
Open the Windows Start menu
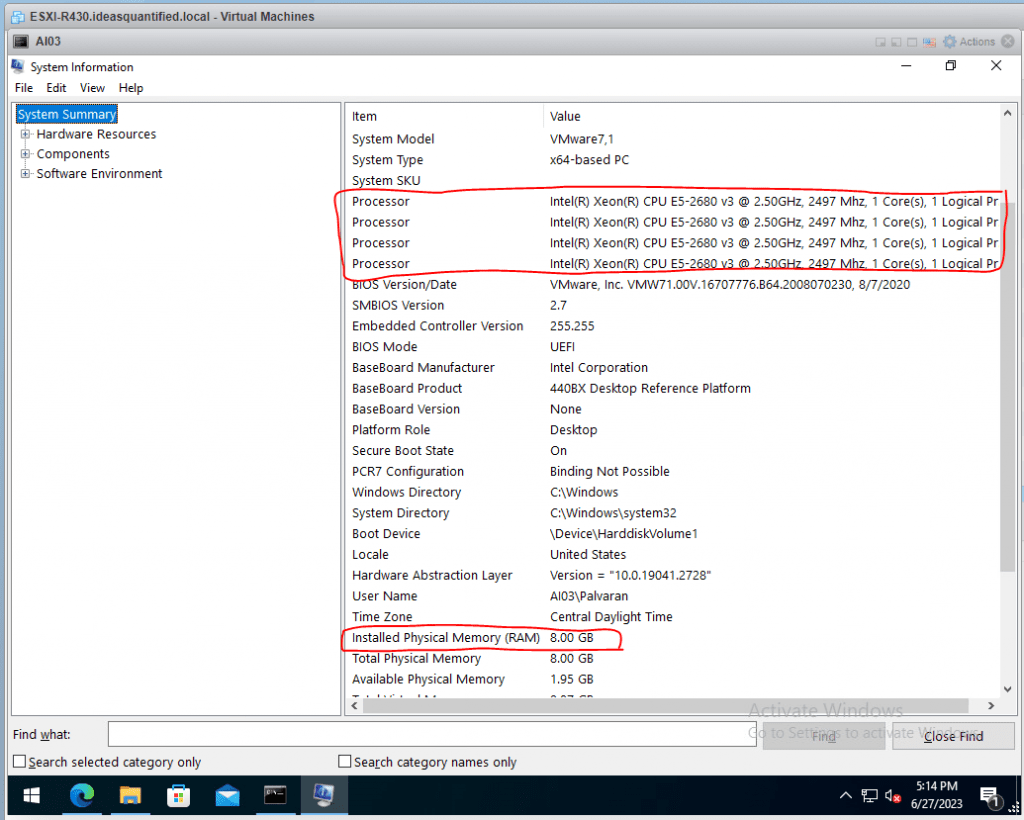[31, 795]
